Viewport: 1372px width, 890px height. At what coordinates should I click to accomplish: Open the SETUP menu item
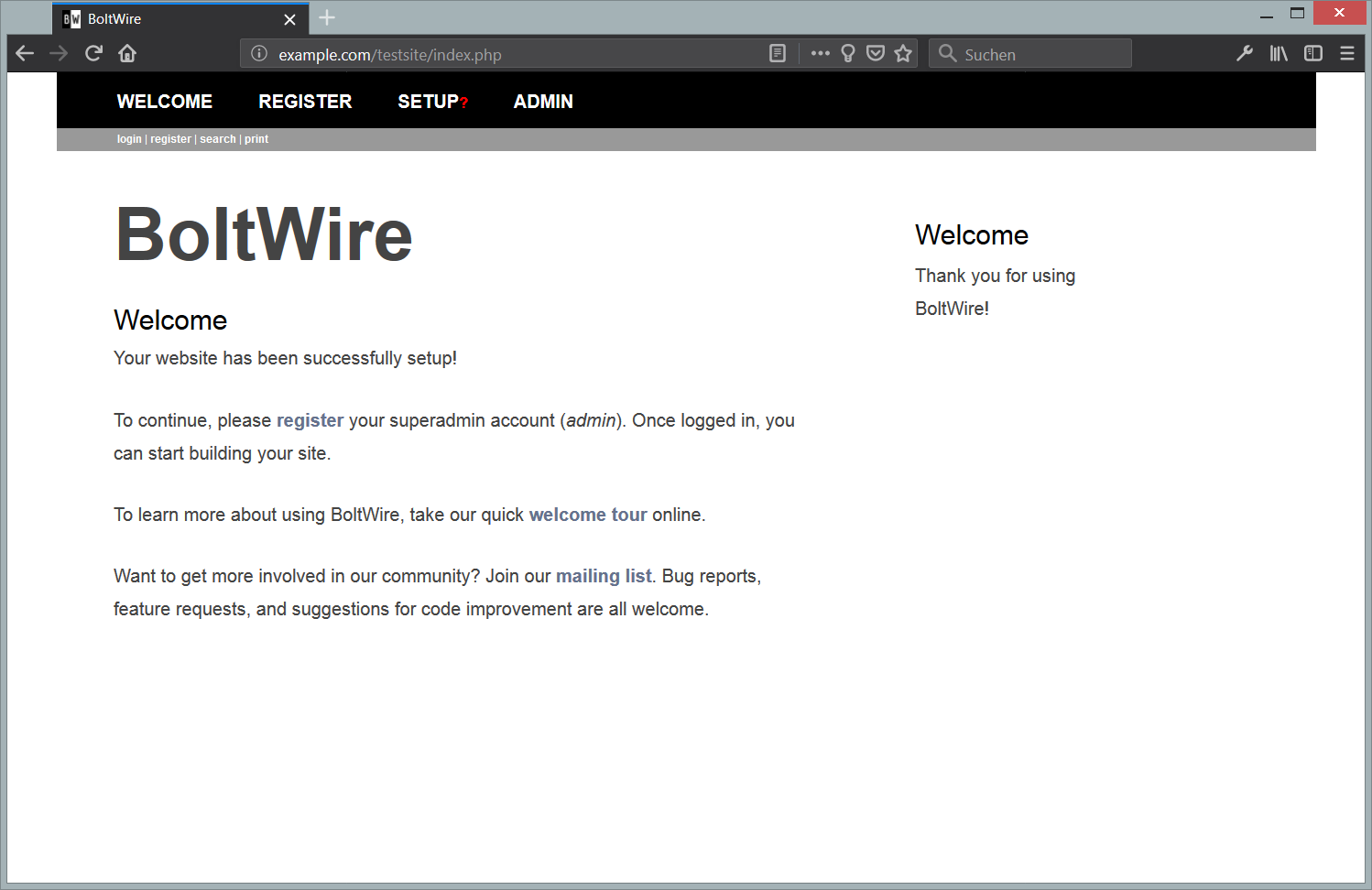pos(429,102)
